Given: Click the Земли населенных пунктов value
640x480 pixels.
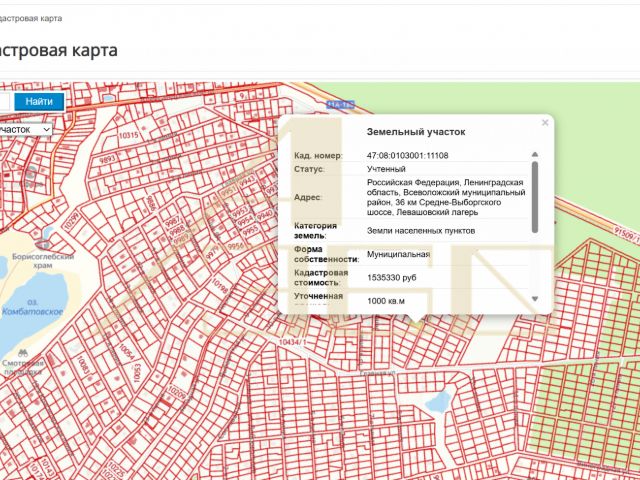Looking at the screenshot, I should tap(420, 231).
